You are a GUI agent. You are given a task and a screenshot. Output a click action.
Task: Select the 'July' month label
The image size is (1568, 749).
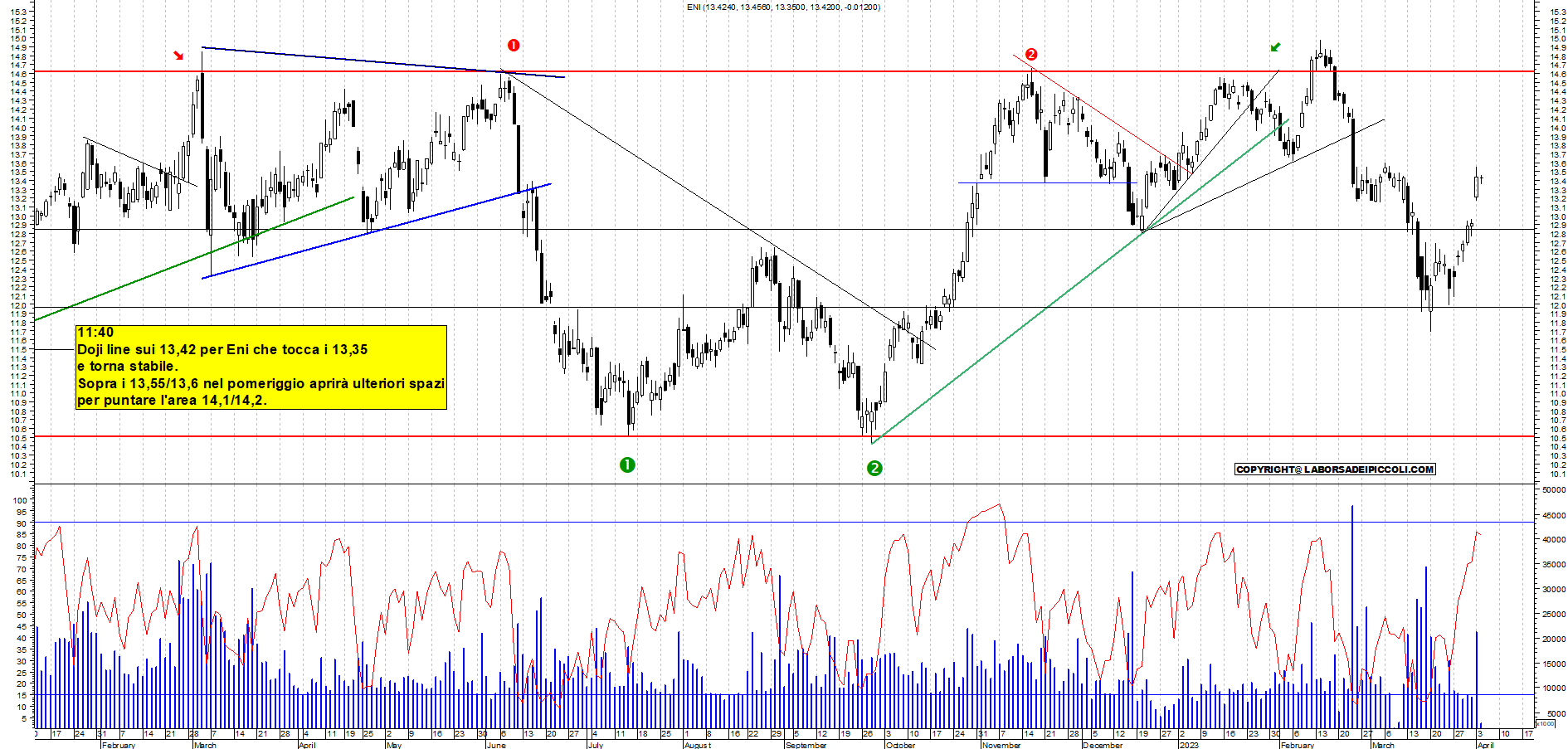point(596,745)
